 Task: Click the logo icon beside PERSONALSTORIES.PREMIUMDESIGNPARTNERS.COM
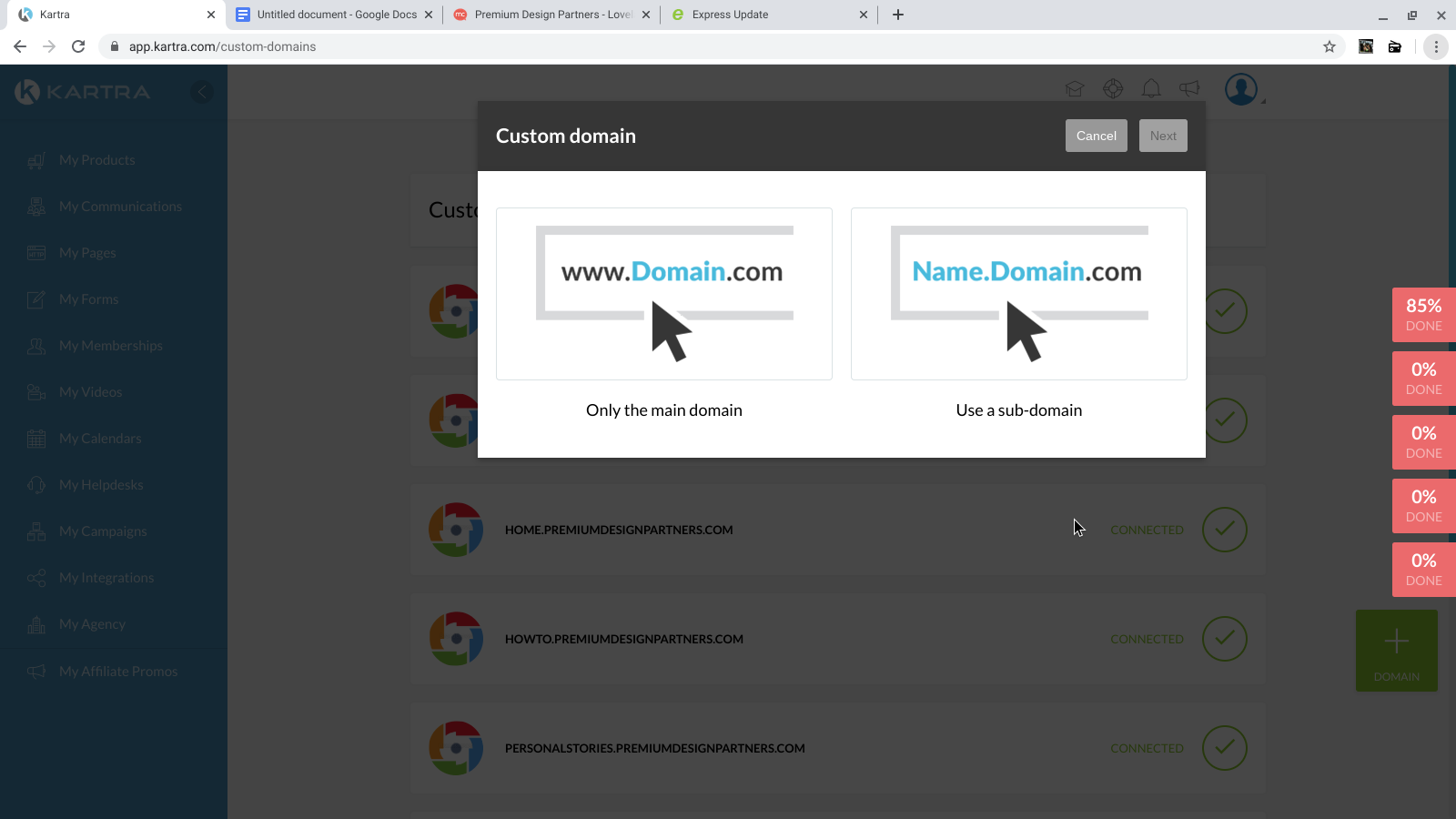pyautogui.click(x=456, y=748)
